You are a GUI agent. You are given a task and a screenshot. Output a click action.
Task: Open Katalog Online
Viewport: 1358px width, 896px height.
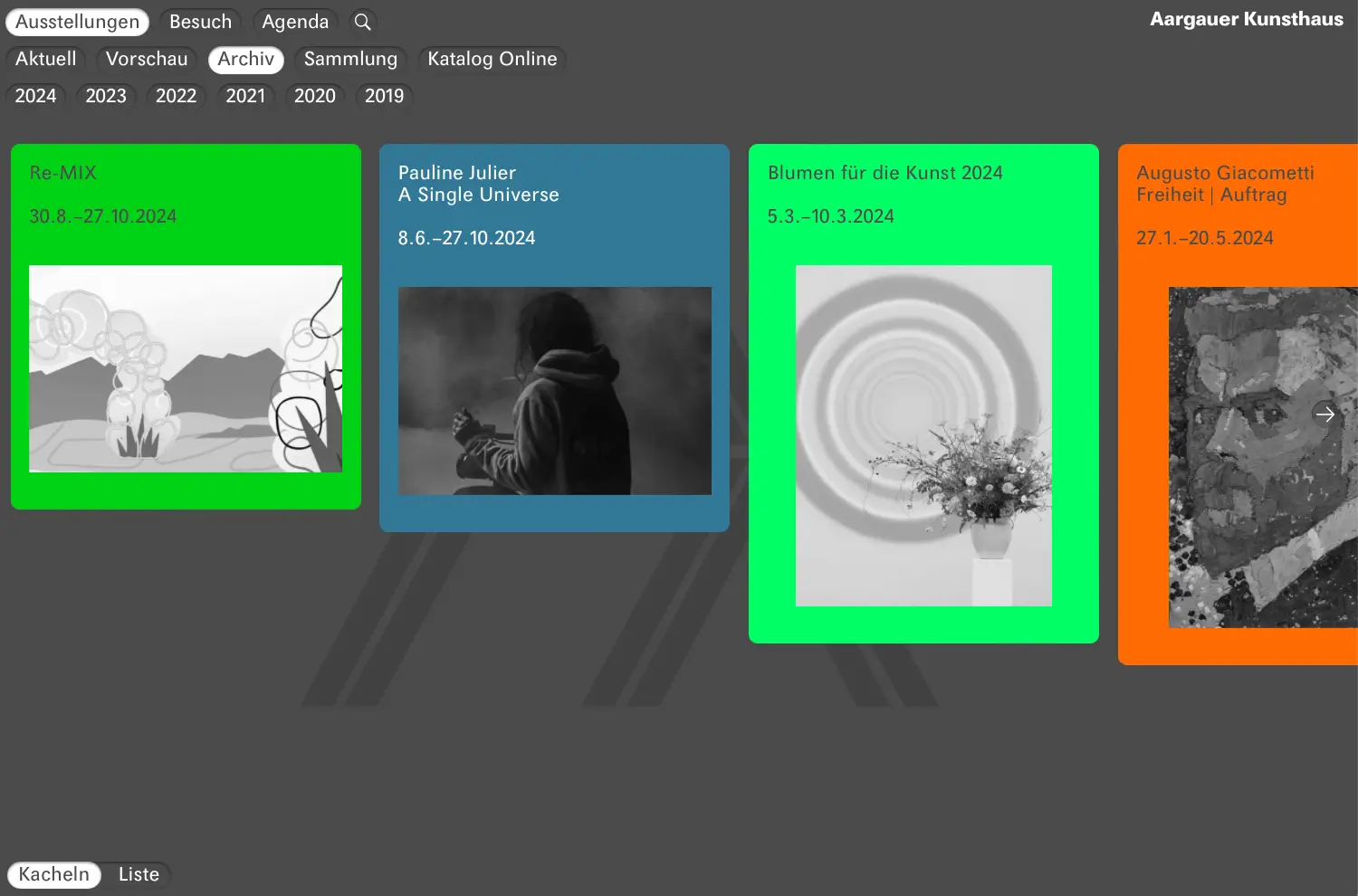[493, 59]
